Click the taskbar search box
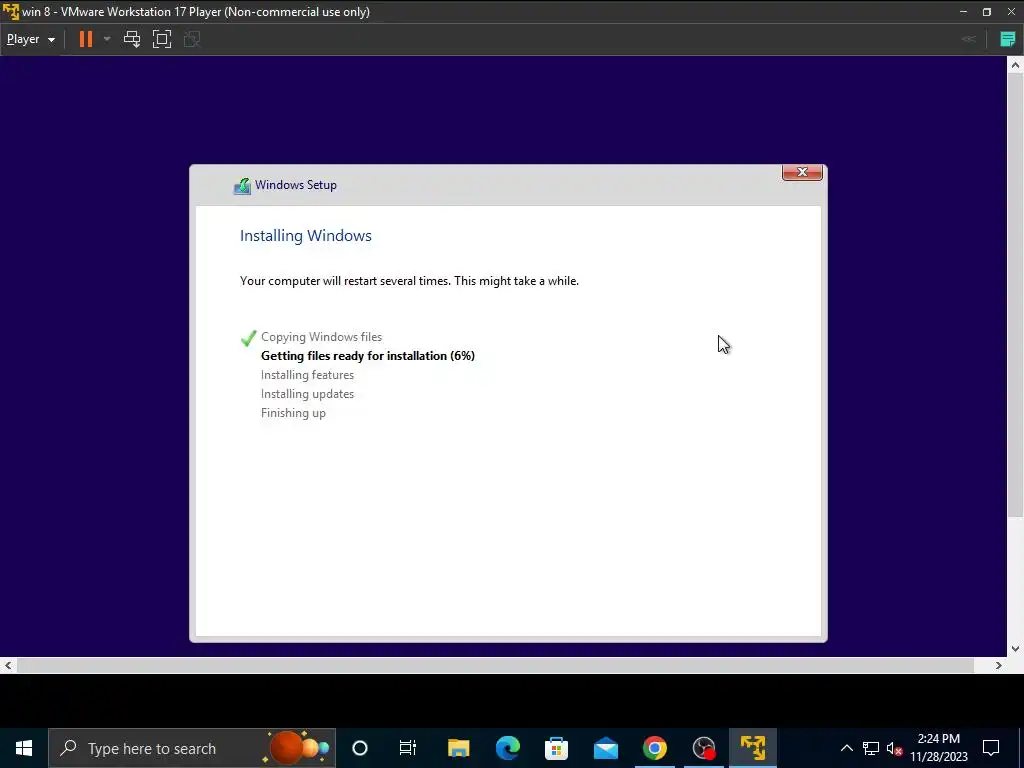Image resolution: width=1024 pixels, height=768 pixels. (x=192, y=748)
